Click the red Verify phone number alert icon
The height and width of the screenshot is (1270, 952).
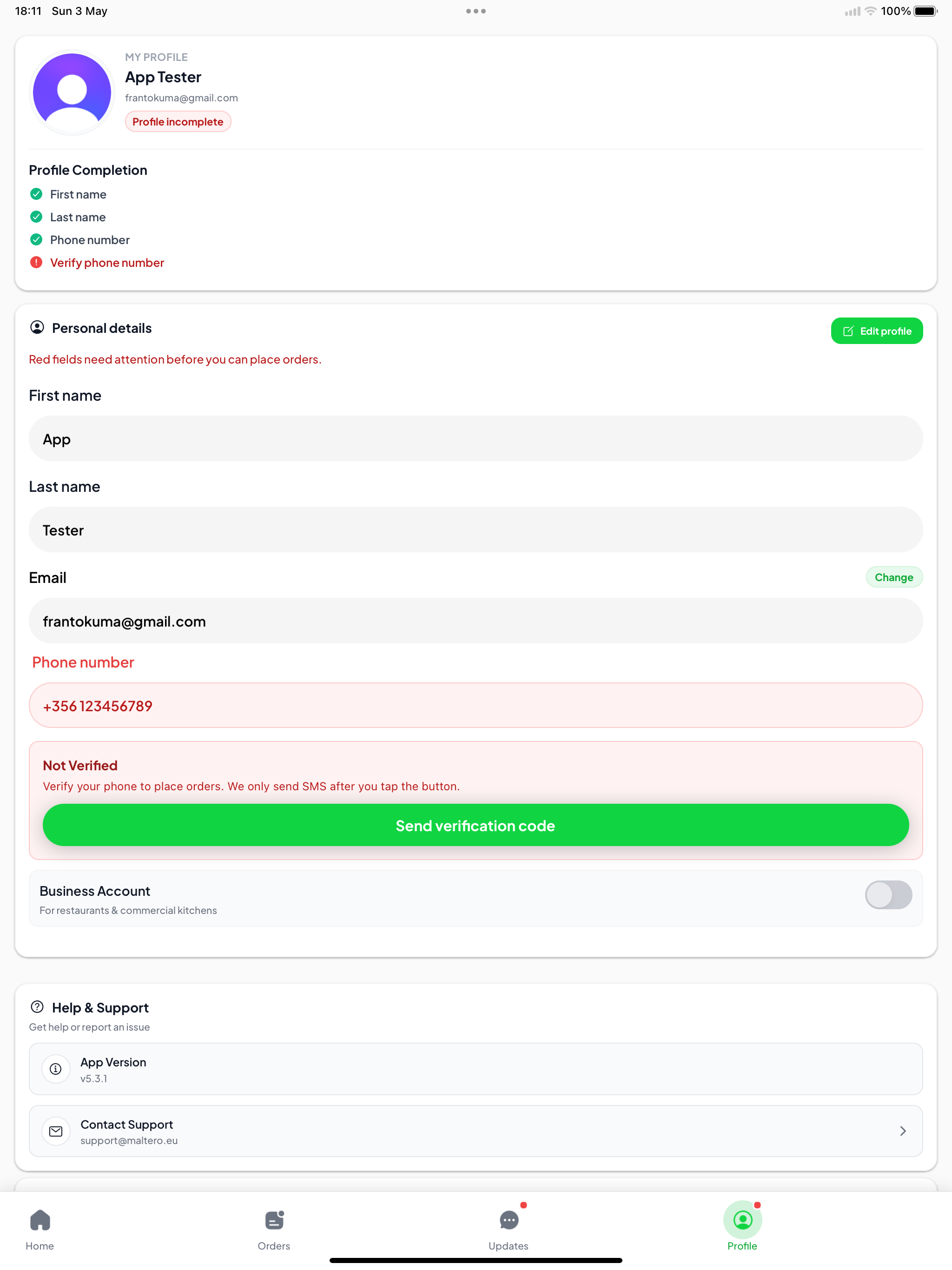36,262
